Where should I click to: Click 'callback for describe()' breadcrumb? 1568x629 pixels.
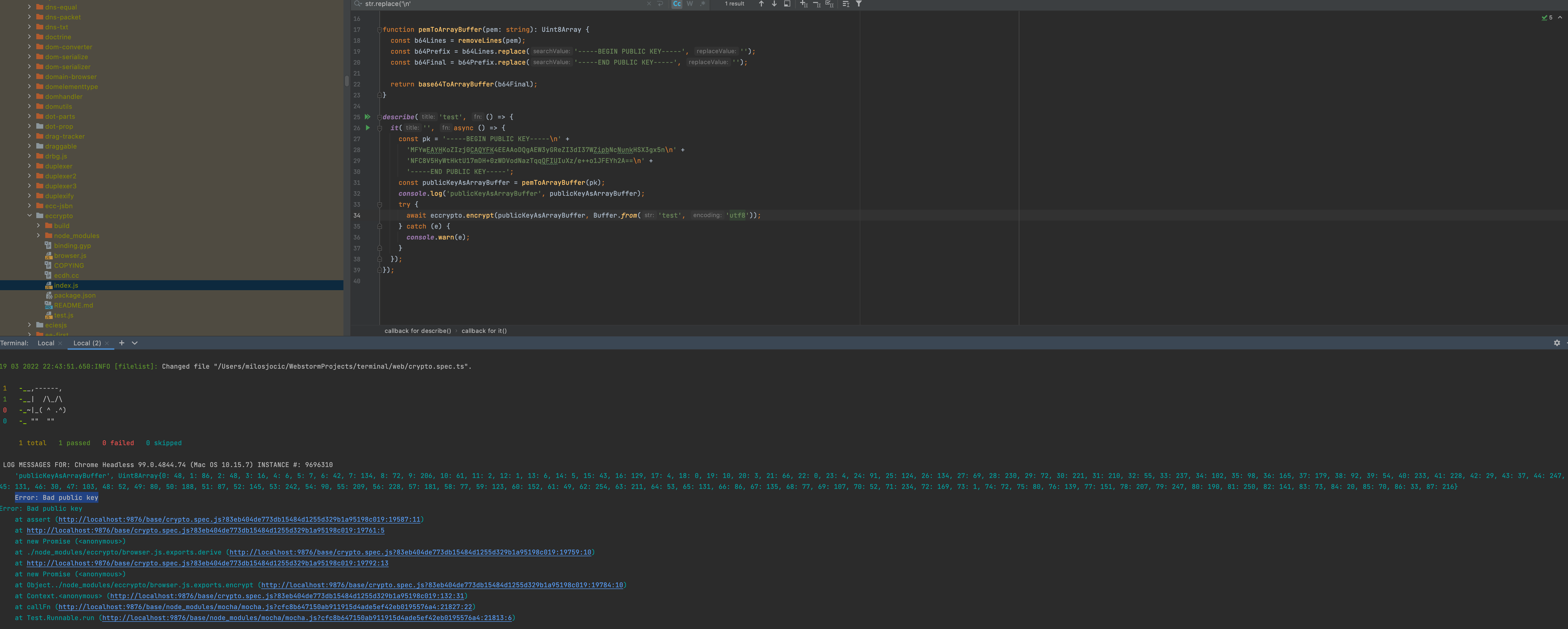[417, 331]
